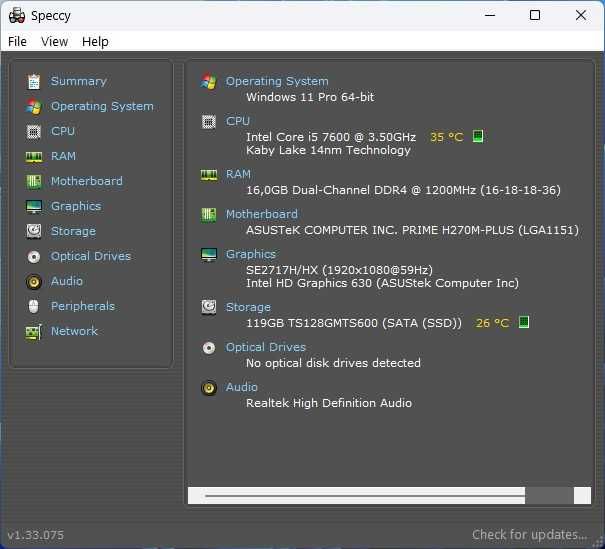Screen dimensions: 605x549
Task: Click Intel HD Graphics 630 text
Action: point(382,283)
